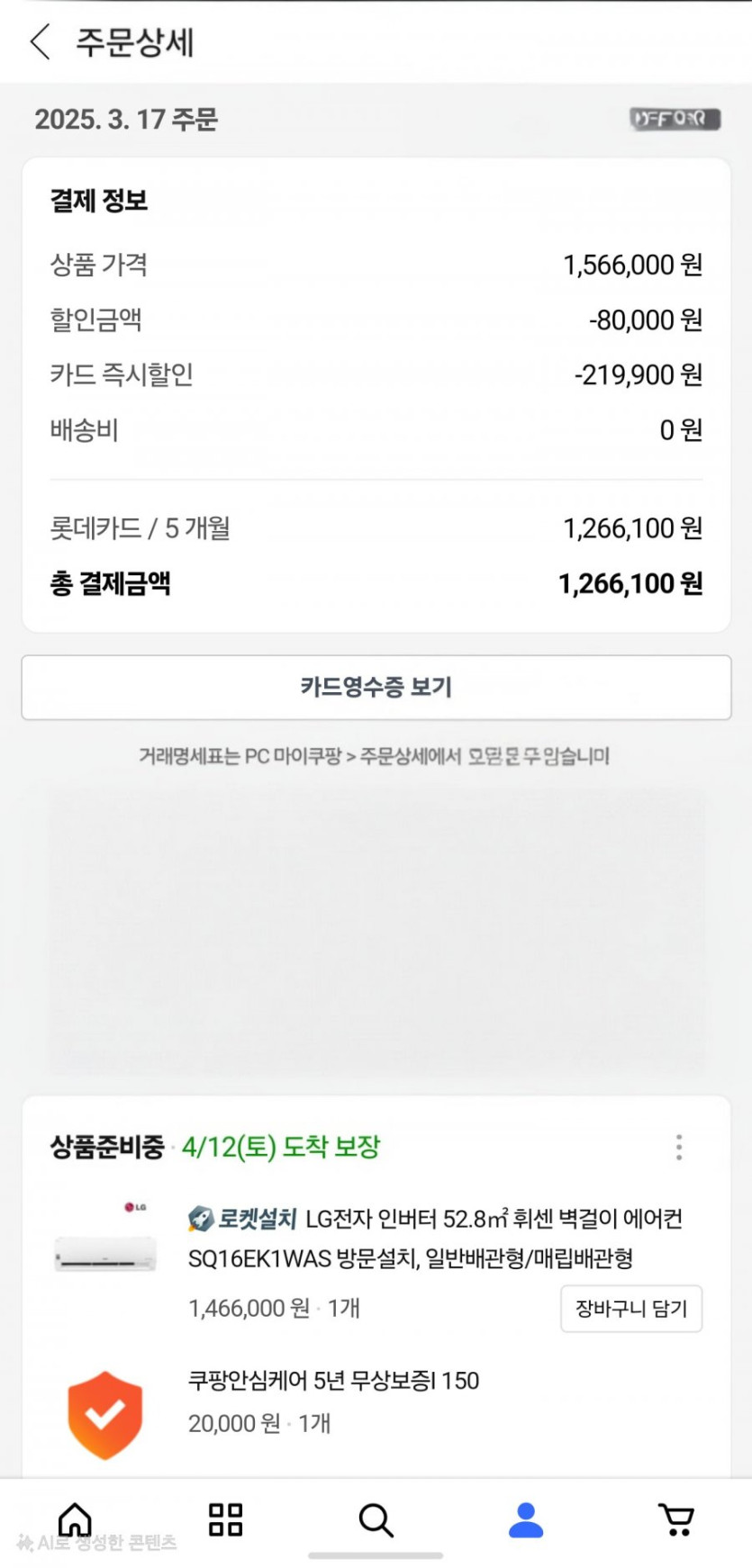This screenshot has height=1568, width=752.
Task: Tap the 로켓설치 rocket badge icon
Action: [x=200, y=1220]
